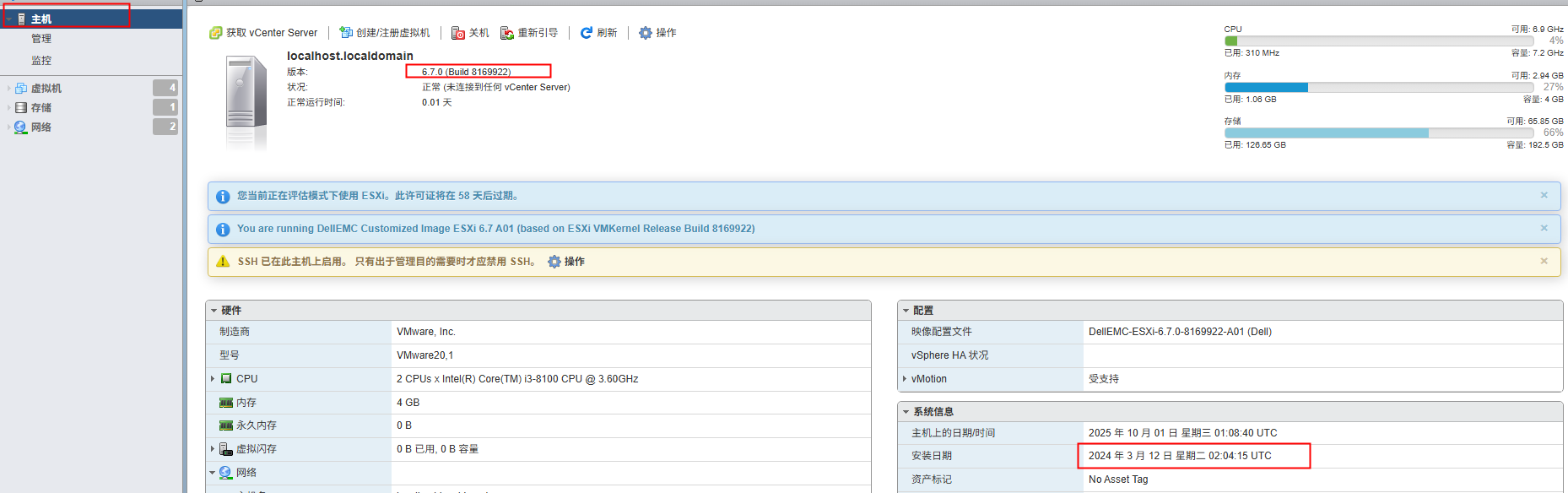Click DellEMC-ESXi-6.7.0-8169922-A01 (Dell) value
Image resolution: width=1568 pixels, height=493 pixels.
tap(1180, 332)
